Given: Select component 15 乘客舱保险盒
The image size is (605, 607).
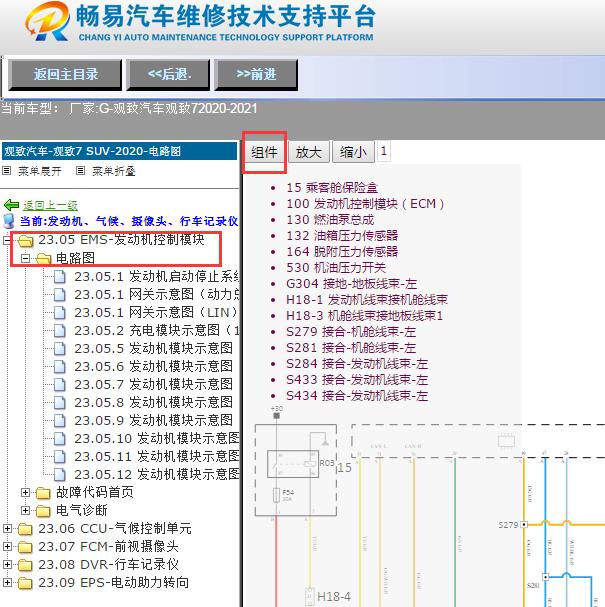Looking at the screenshot, I should coord(332,188).
